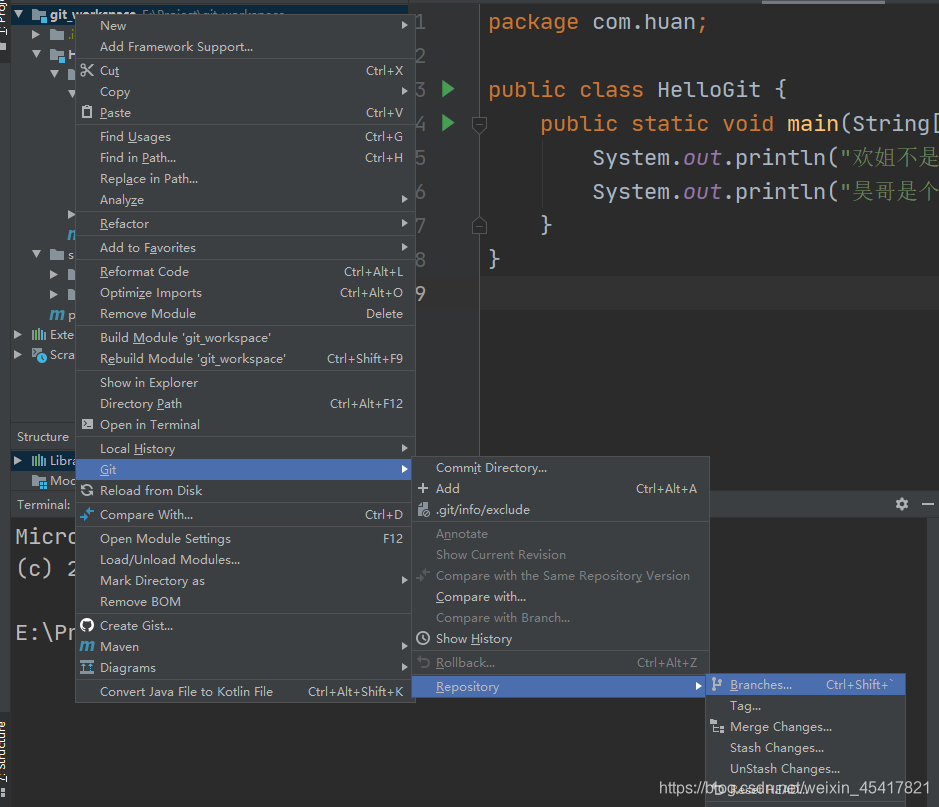Click the Show History clock icon
This screenshot has width=939, height=807.
[423, 638]
